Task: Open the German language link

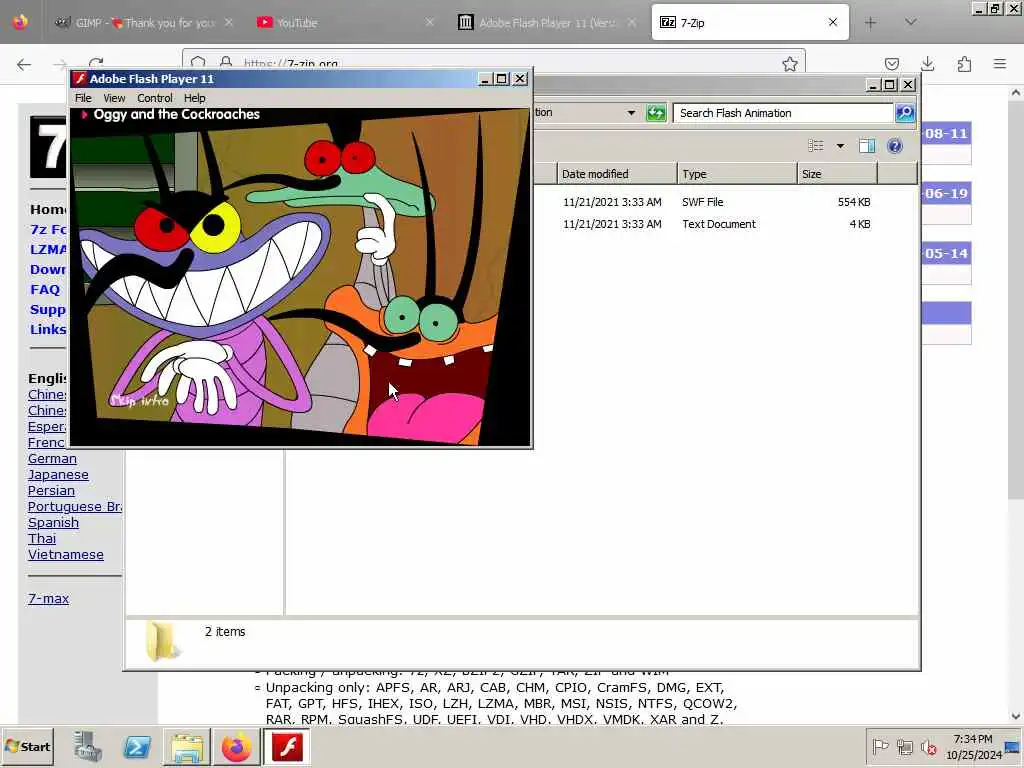Action: tap(52, 459)
